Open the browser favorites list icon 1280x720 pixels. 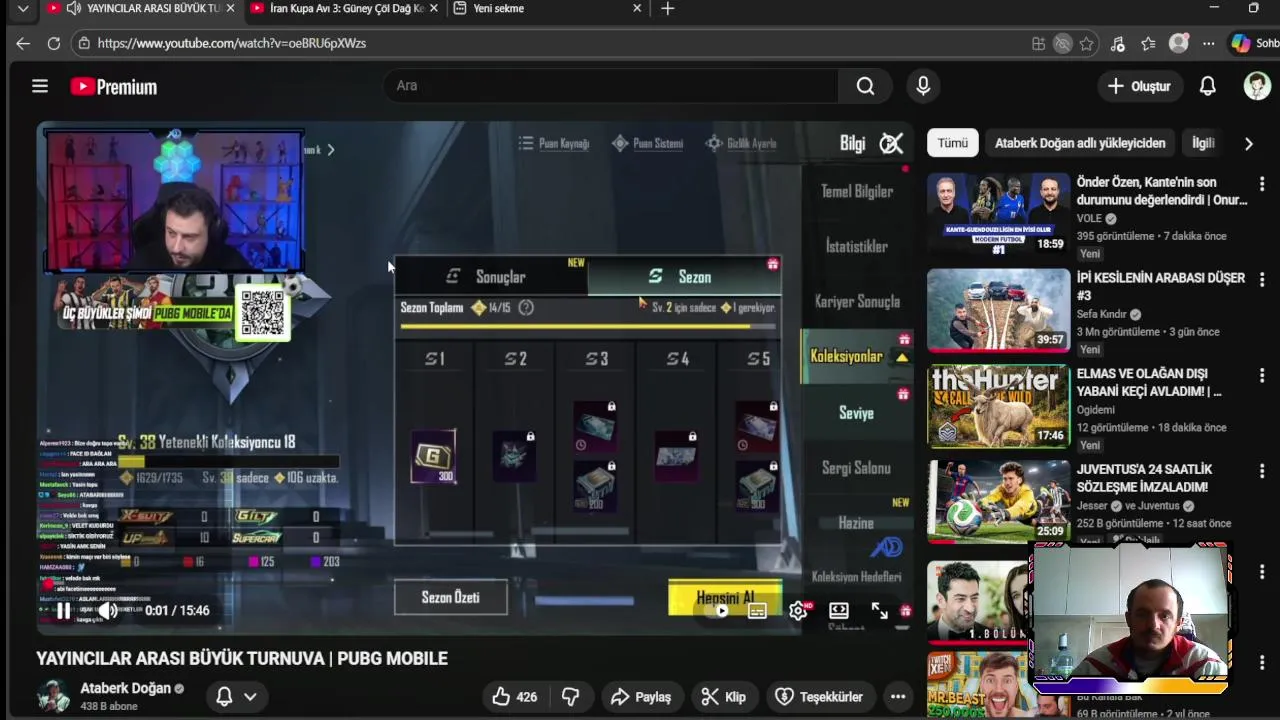pyautogui.click(x=1148, y=43)
